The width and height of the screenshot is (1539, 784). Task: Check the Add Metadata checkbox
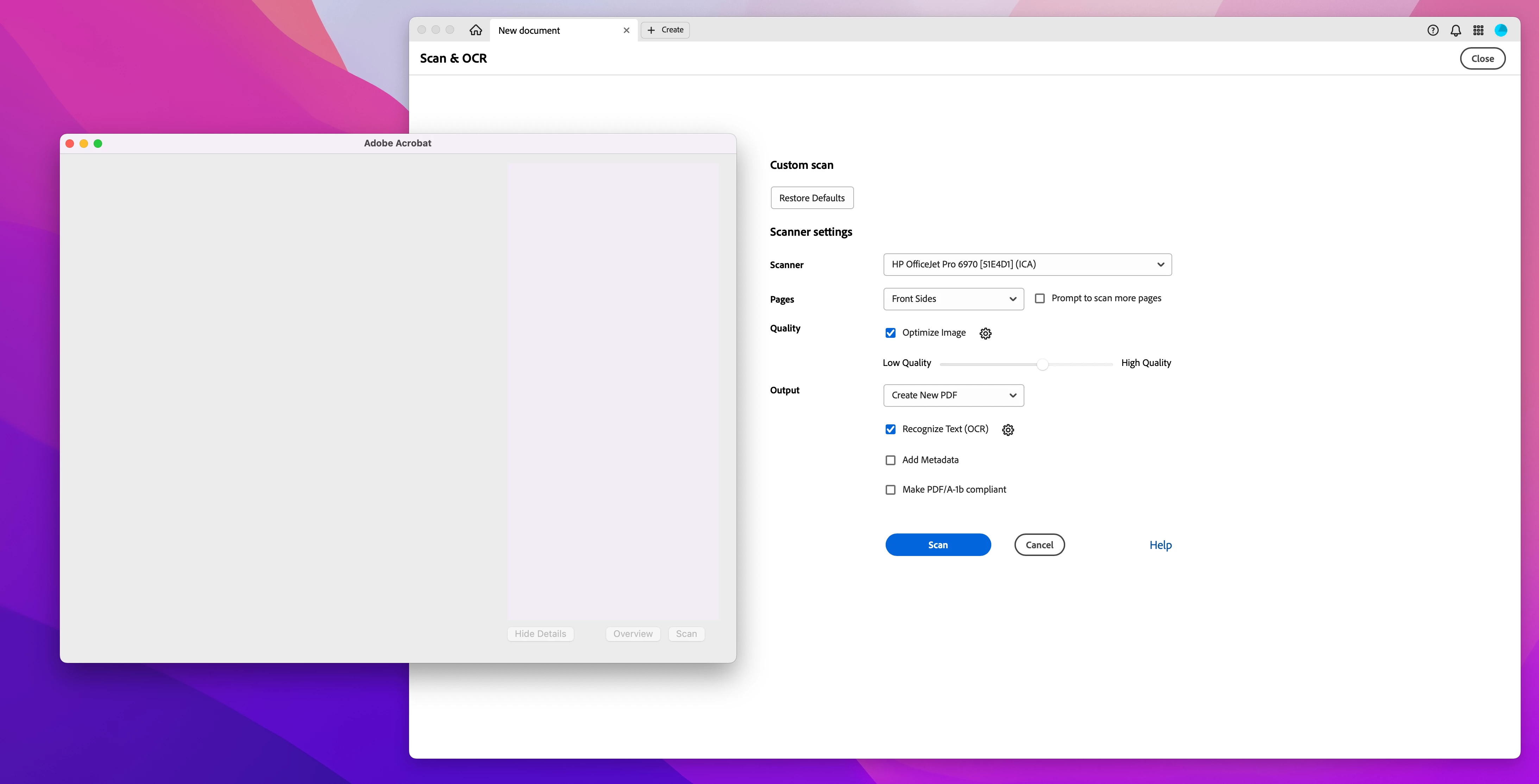pyautogui.click(x=890, y=460)
